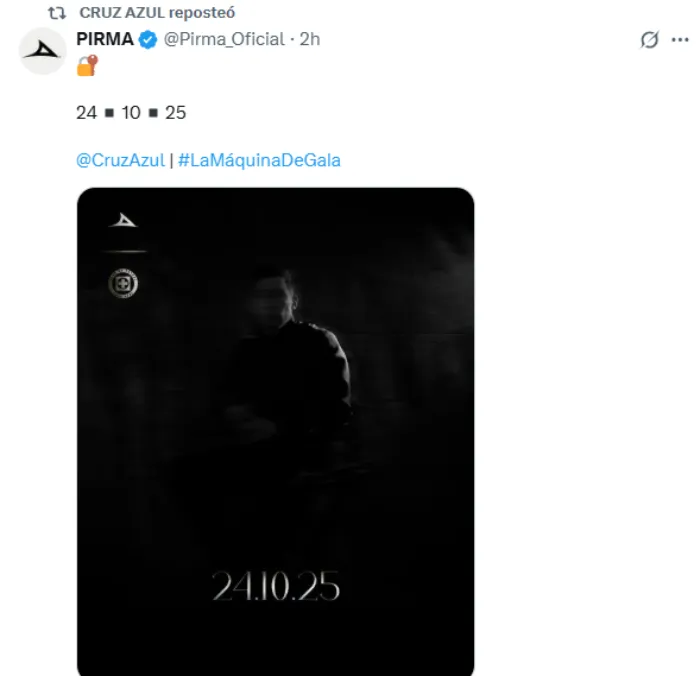Click the 24 ■ 10 ■ 25 post text
The width and height of the screenshot is (700, 676).
[131, 112]
